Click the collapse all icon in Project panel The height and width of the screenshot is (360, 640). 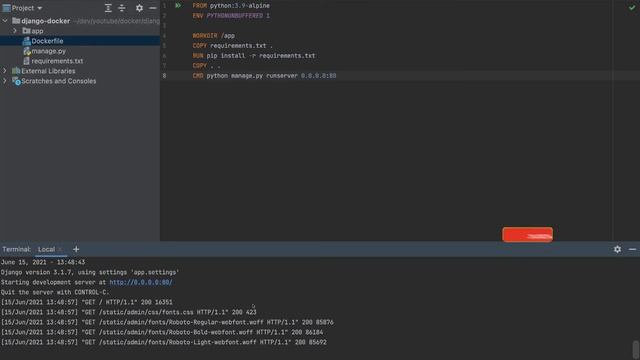coord(122,8)
